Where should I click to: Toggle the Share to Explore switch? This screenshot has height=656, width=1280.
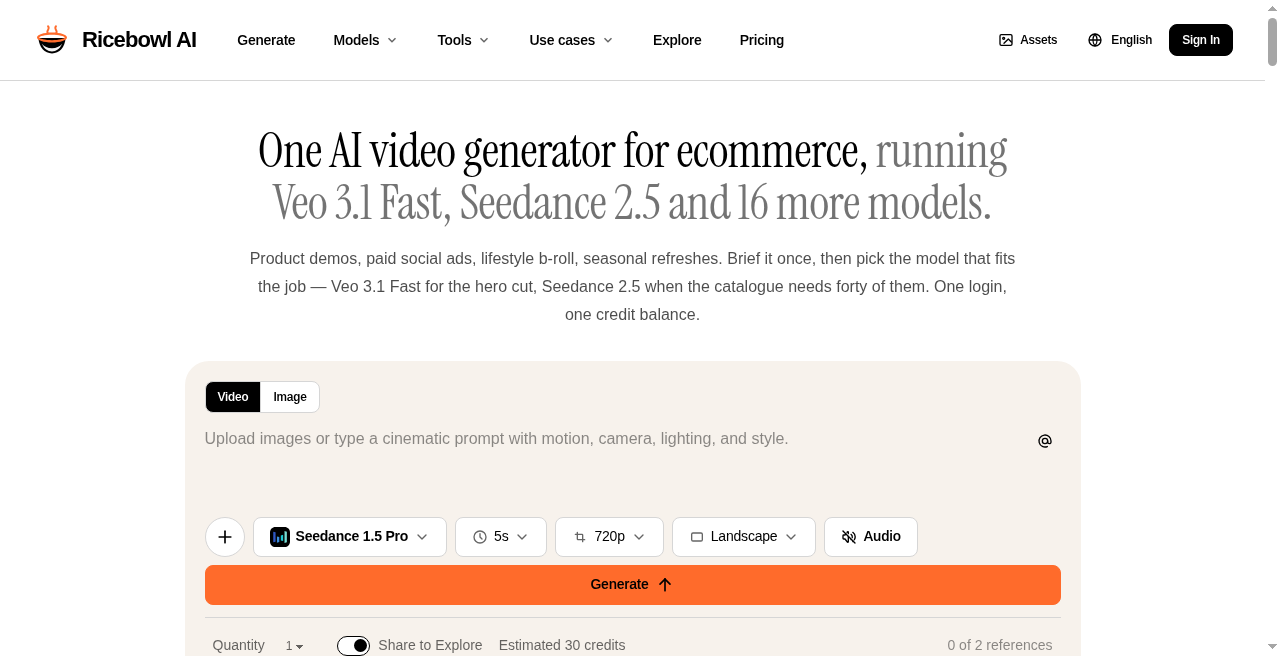(x=353, y=646)
